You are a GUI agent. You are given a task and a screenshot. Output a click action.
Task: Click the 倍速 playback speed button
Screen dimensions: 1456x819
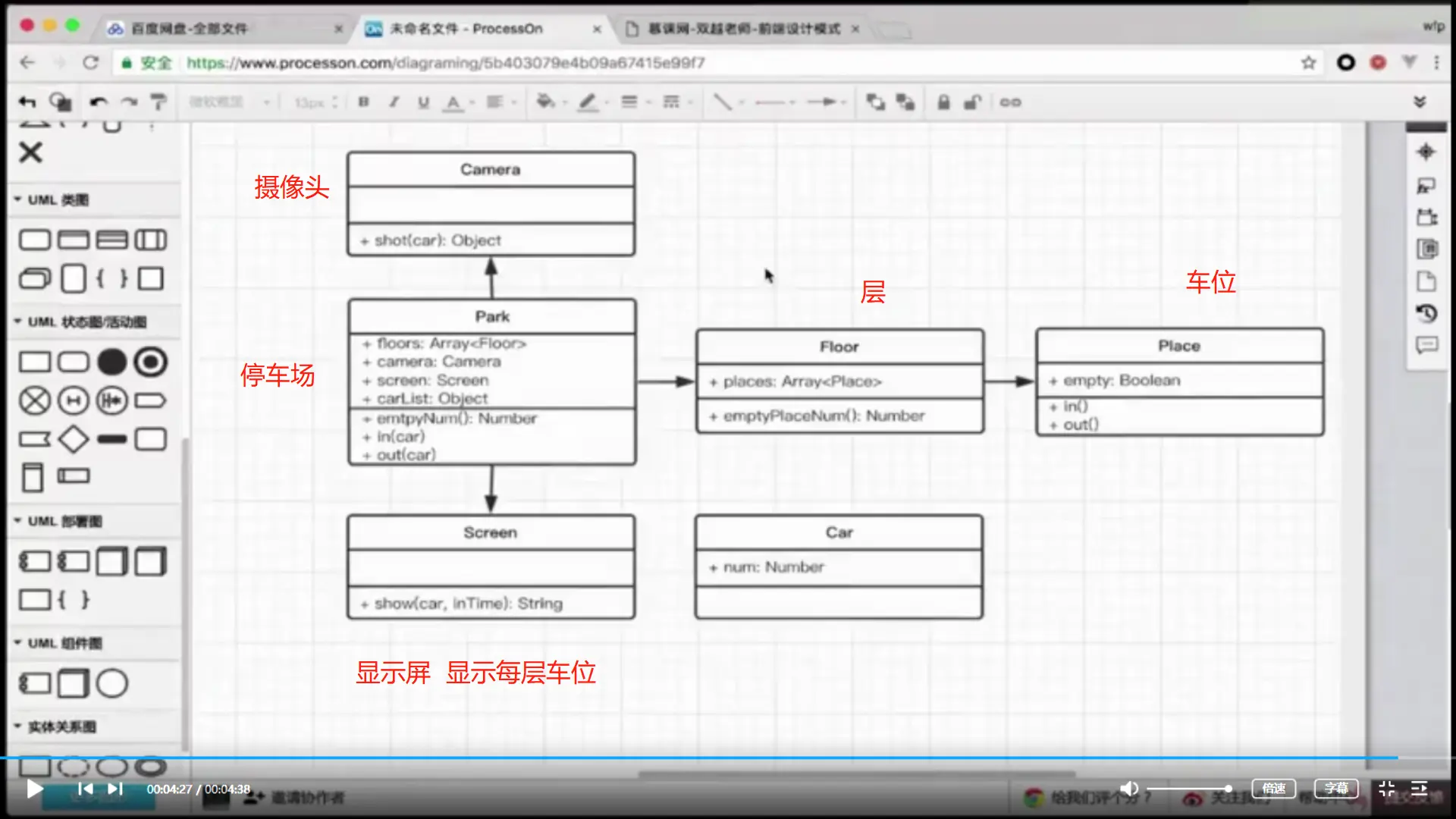point(1273,788)
